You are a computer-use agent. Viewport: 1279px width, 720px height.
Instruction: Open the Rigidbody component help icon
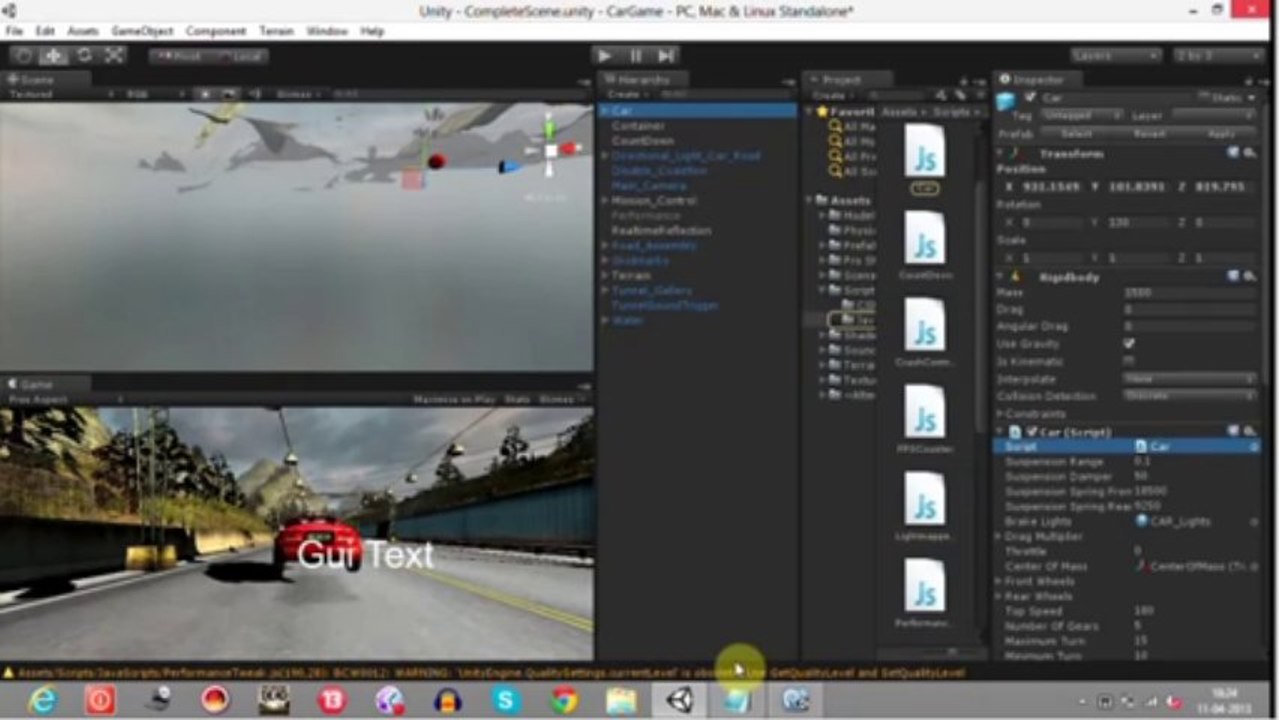(x=1234, y=276)
